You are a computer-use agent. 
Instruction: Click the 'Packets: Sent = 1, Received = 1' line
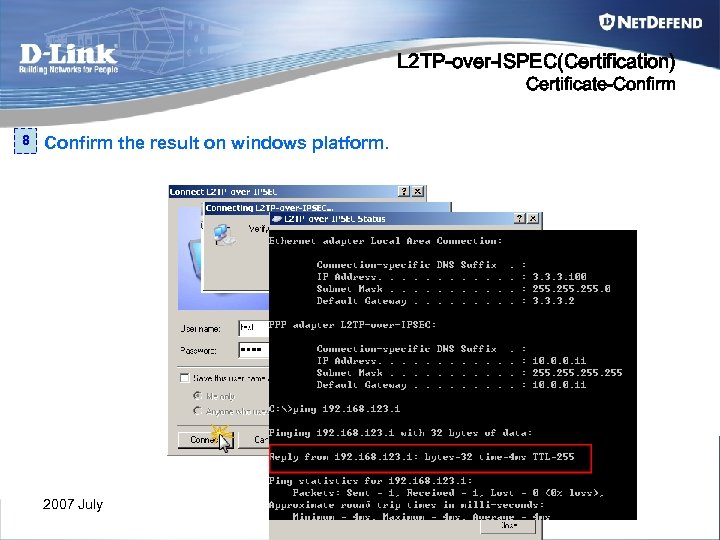pos(448,493)
